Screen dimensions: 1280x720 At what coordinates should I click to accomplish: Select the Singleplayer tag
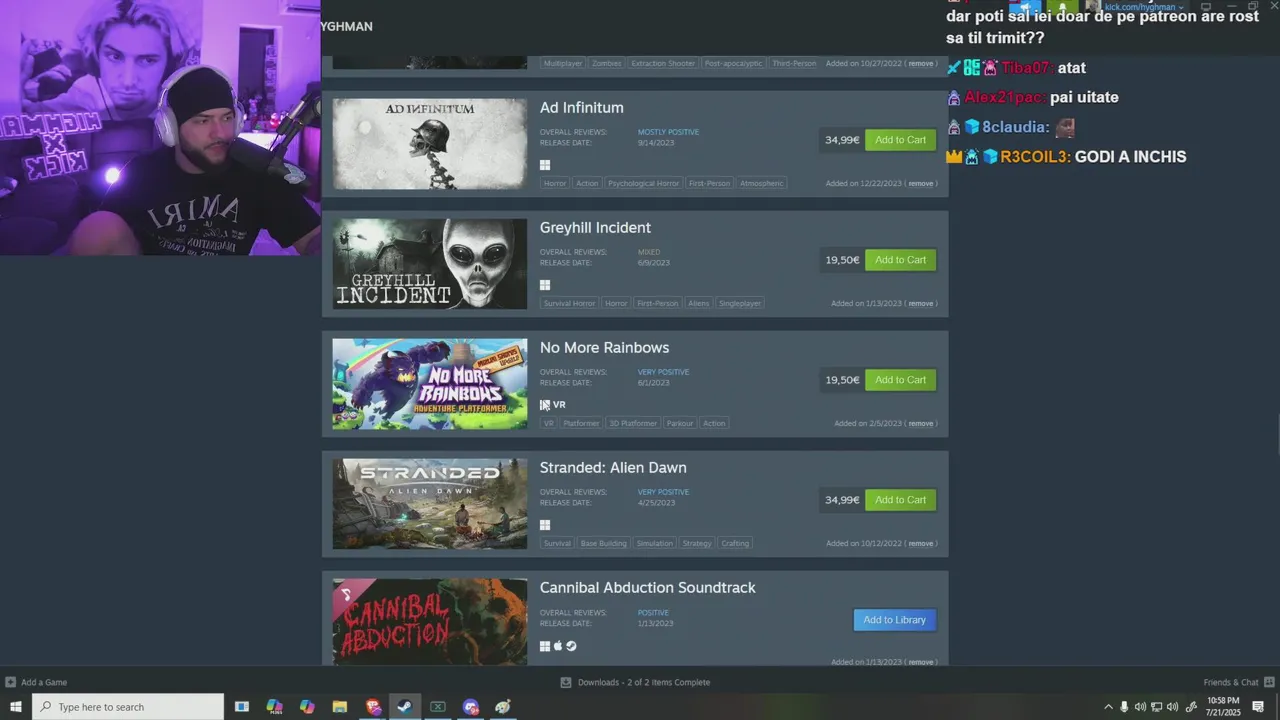[x=739, y=303]
